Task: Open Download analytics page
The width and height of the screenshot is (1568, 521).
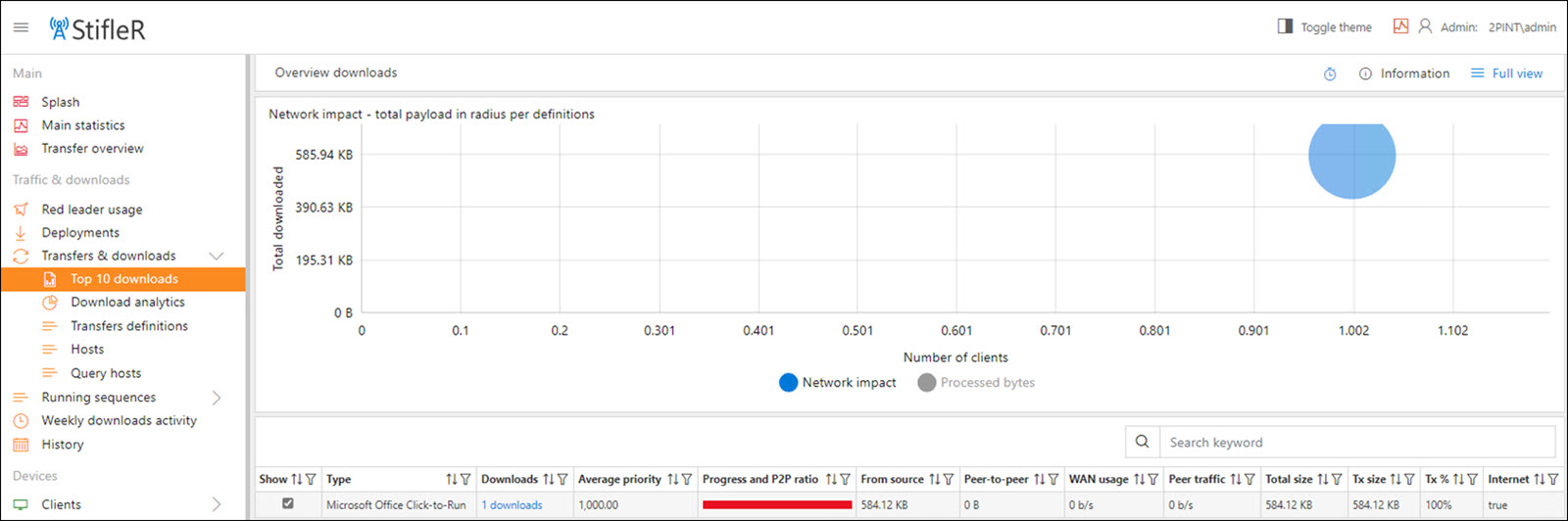Action: click(x=127, y=303)
